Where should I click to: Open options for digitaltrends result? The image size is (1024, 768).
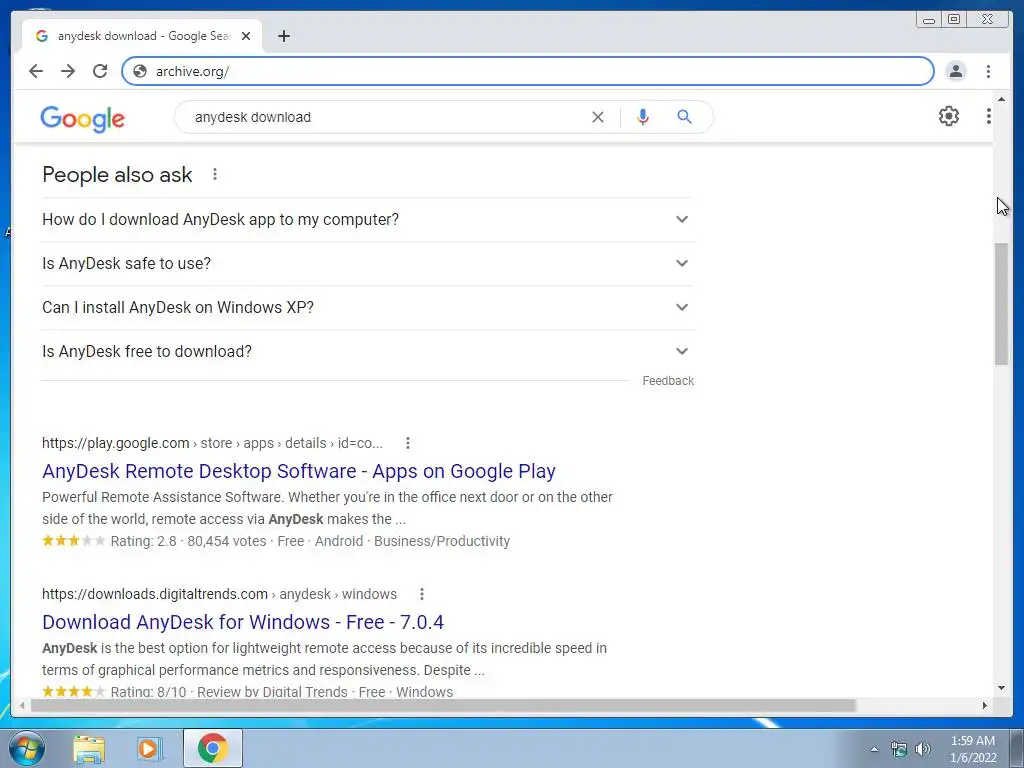click(x=422, y=594)
